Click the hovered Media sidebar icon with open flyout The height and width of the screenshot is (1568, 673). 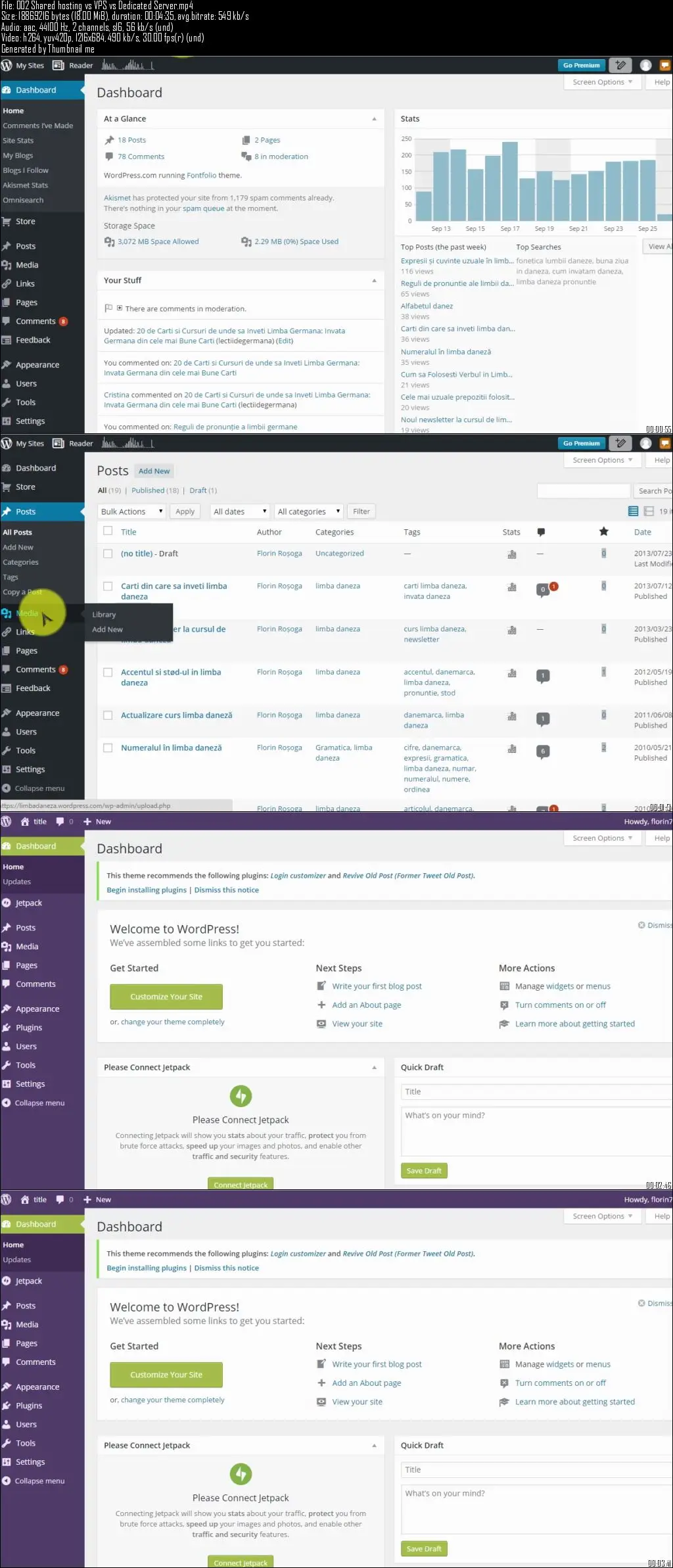tap(7, 613)
